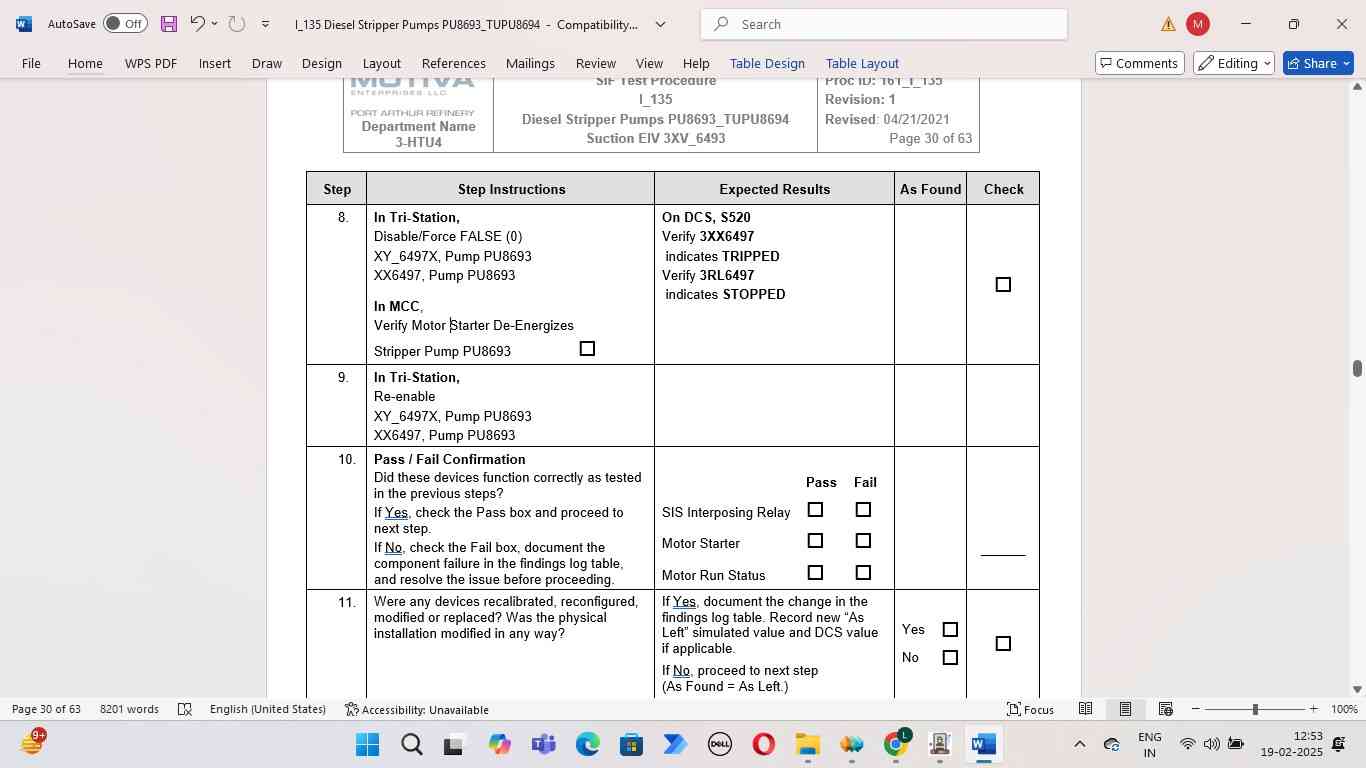1366x768 pixels.
Task: Open the user account avatar M
Action: click(1197, 24)
